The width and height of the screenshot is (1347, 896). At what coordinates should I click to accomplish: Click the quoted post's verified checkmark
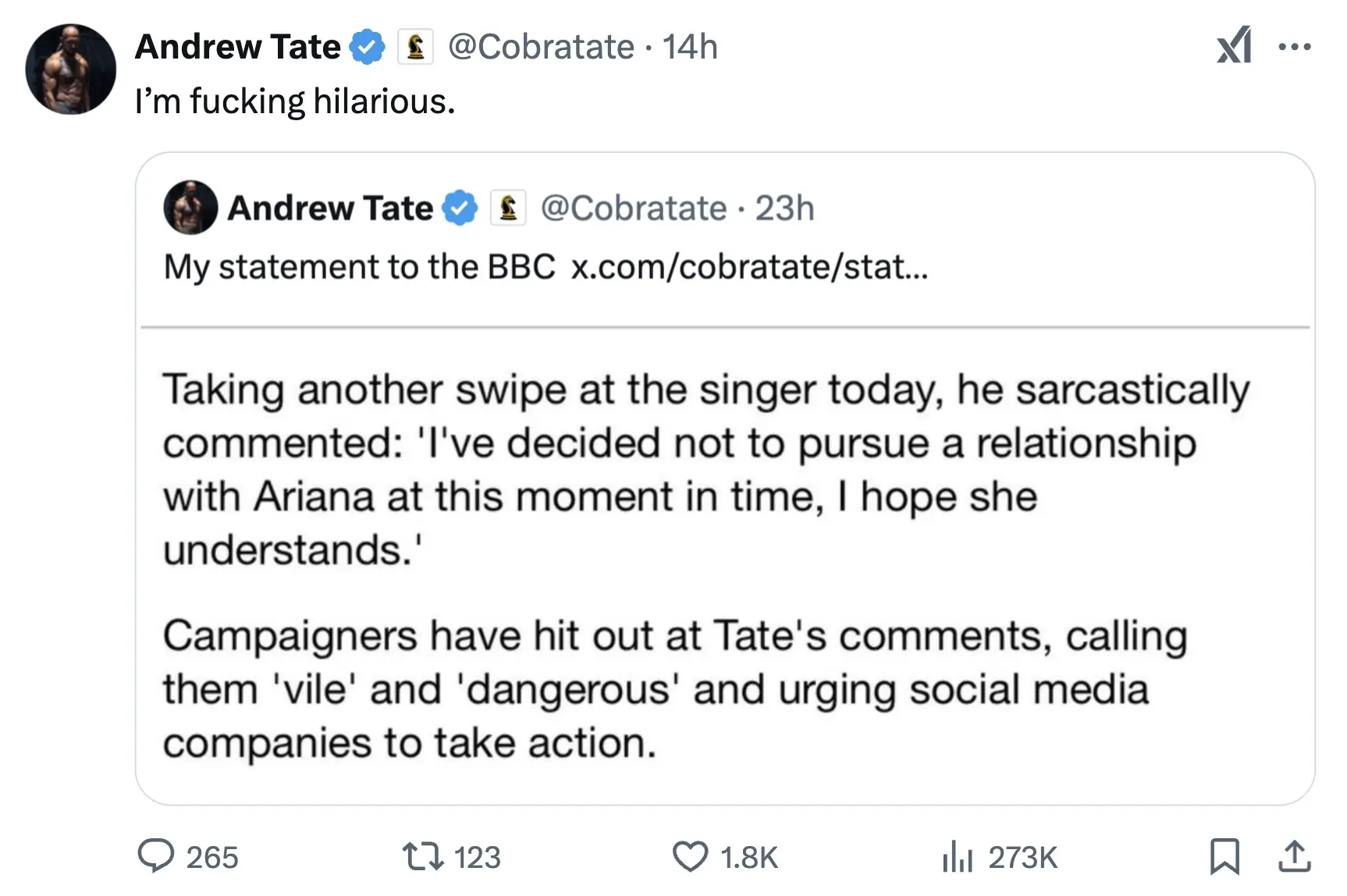click(x=460, y=208)
